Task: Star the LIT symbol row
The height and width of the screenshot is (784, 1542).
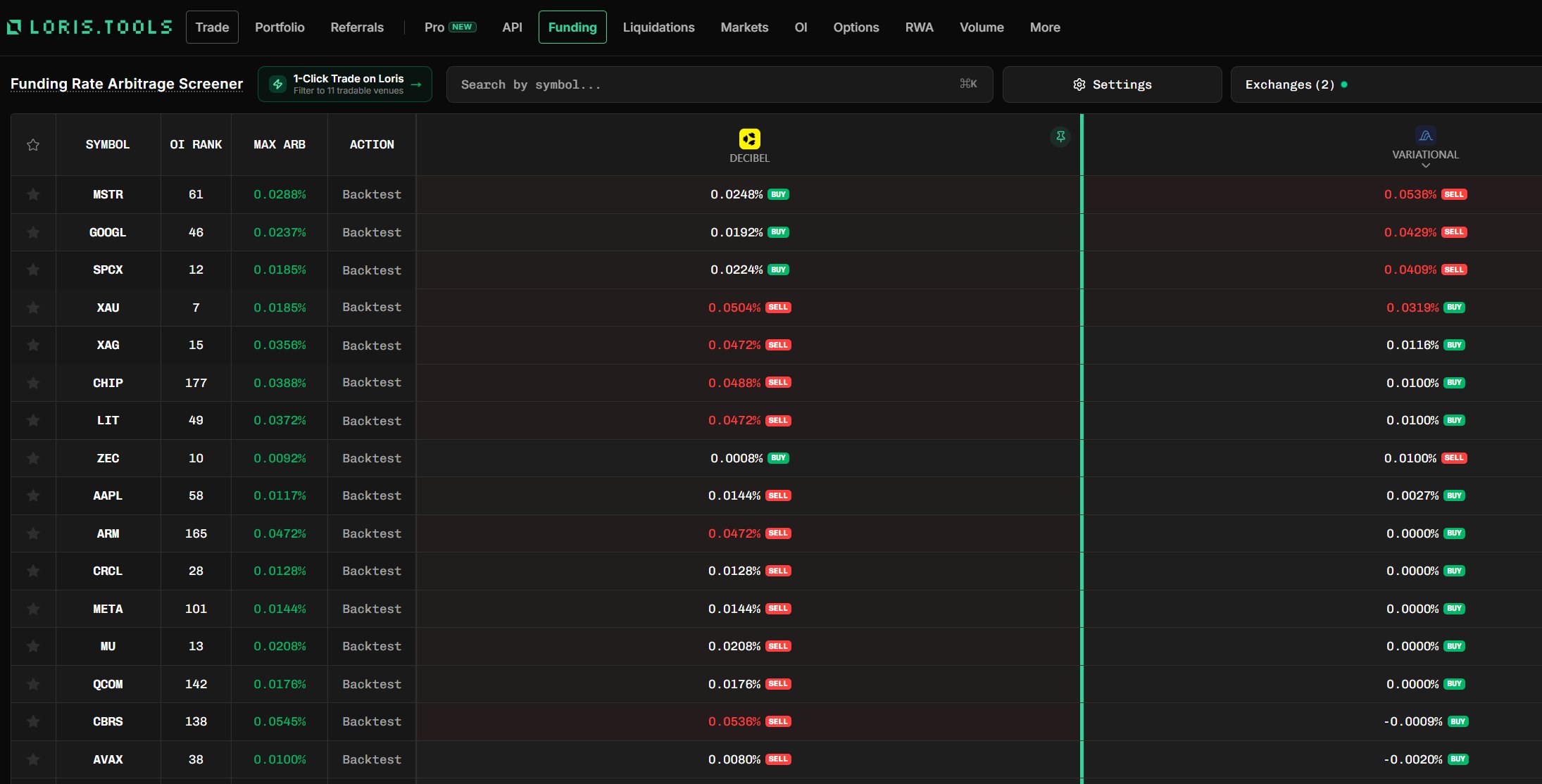Action: click(x=33, y=420)
